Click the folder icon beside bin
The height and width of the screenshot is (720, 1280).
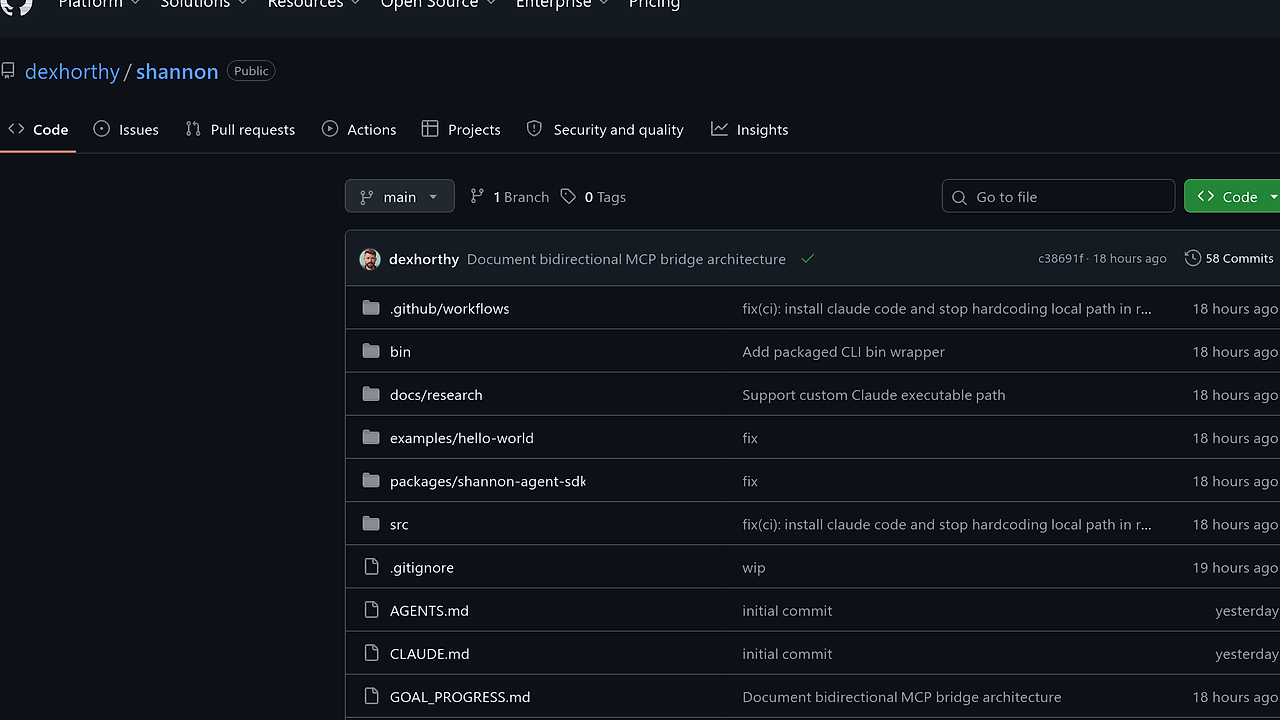[371, 351]
